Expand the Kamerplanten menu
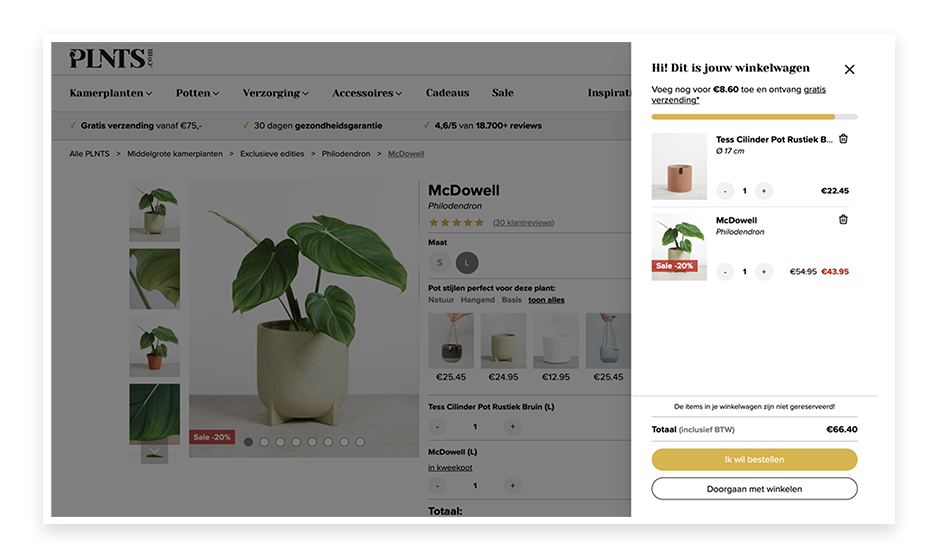938x557 pixels. (111, 93)
